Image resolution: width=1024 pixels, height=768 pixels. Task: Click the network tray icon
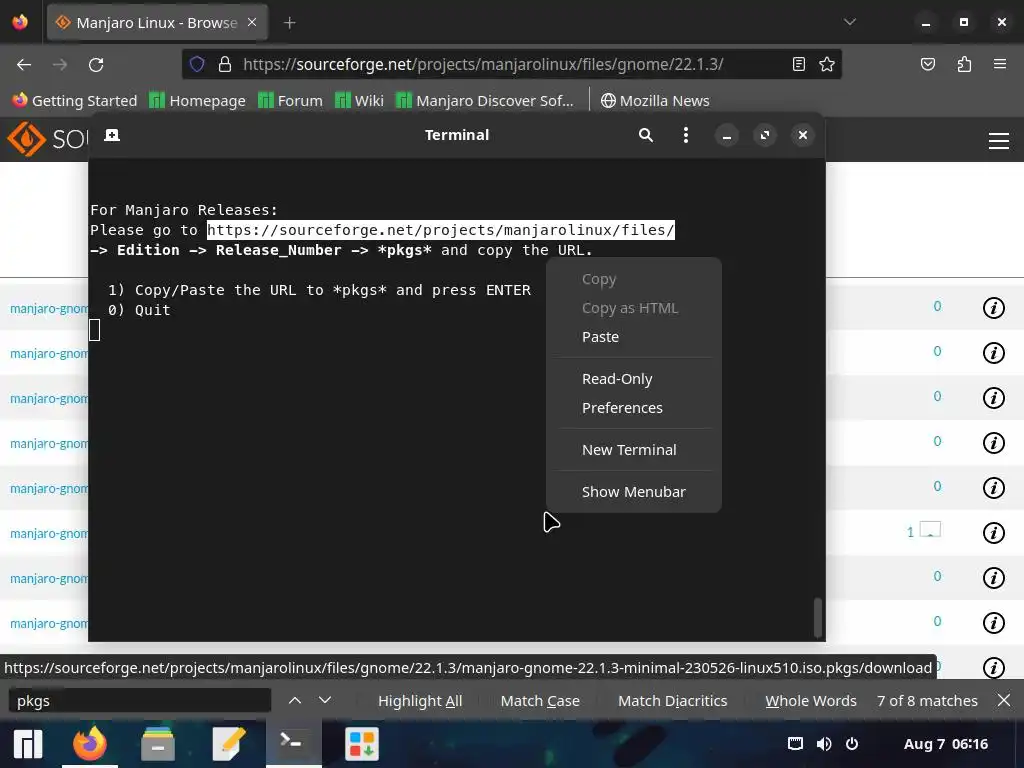795,744
